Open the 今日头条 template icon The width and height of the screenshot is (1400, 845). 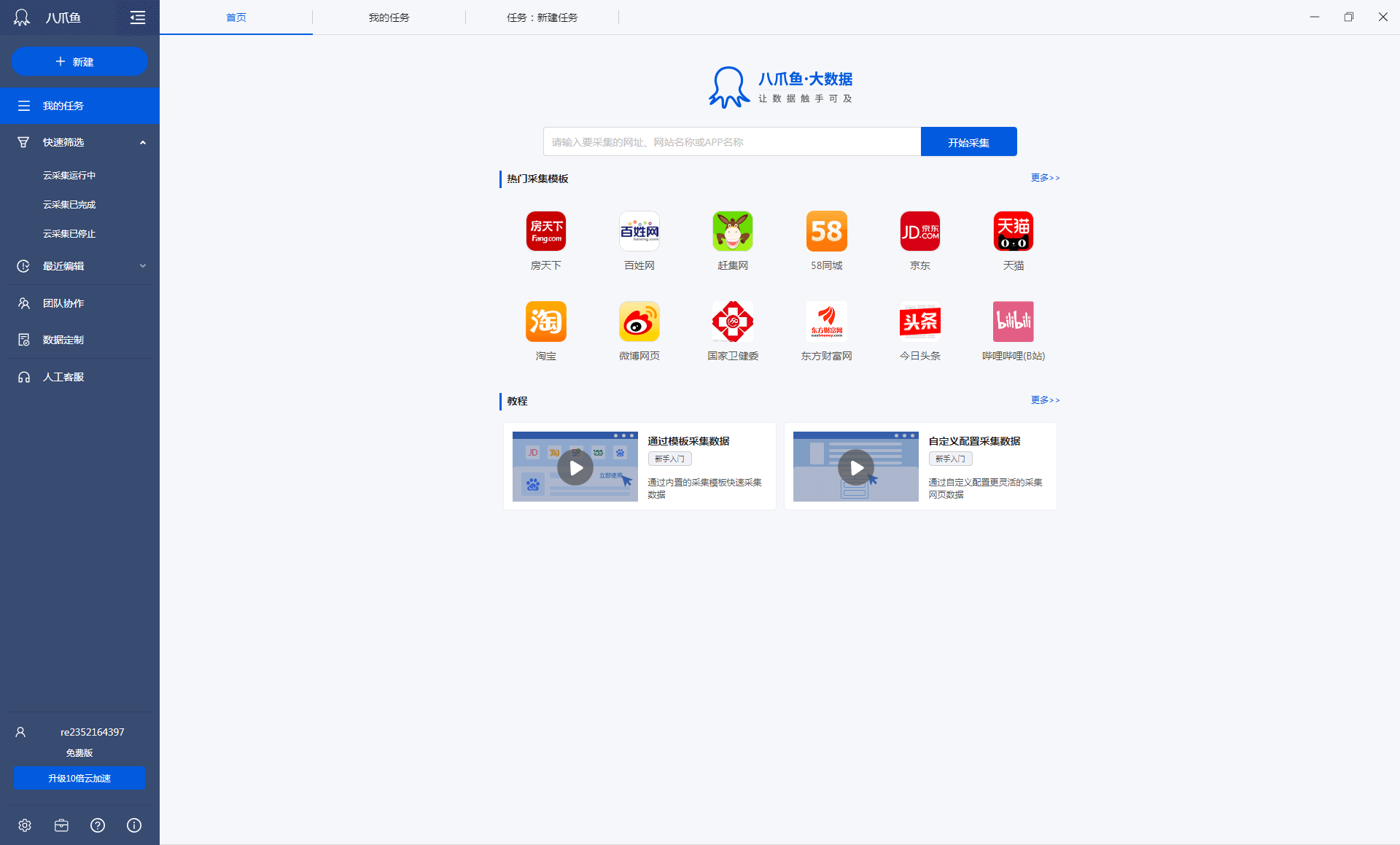coord(919,322)
